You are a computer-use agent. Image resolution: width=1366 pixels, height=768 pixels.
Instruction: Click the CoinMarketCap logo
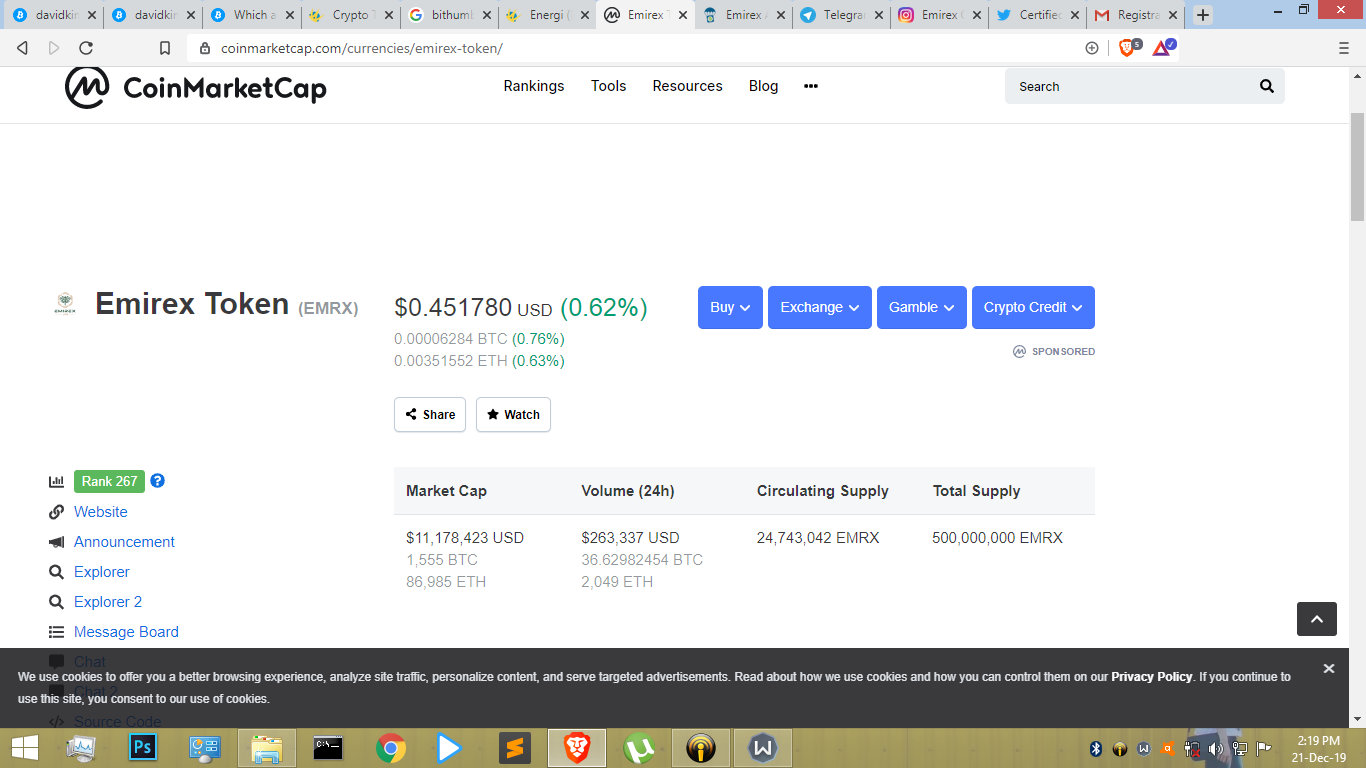click(x=196, y=87)
